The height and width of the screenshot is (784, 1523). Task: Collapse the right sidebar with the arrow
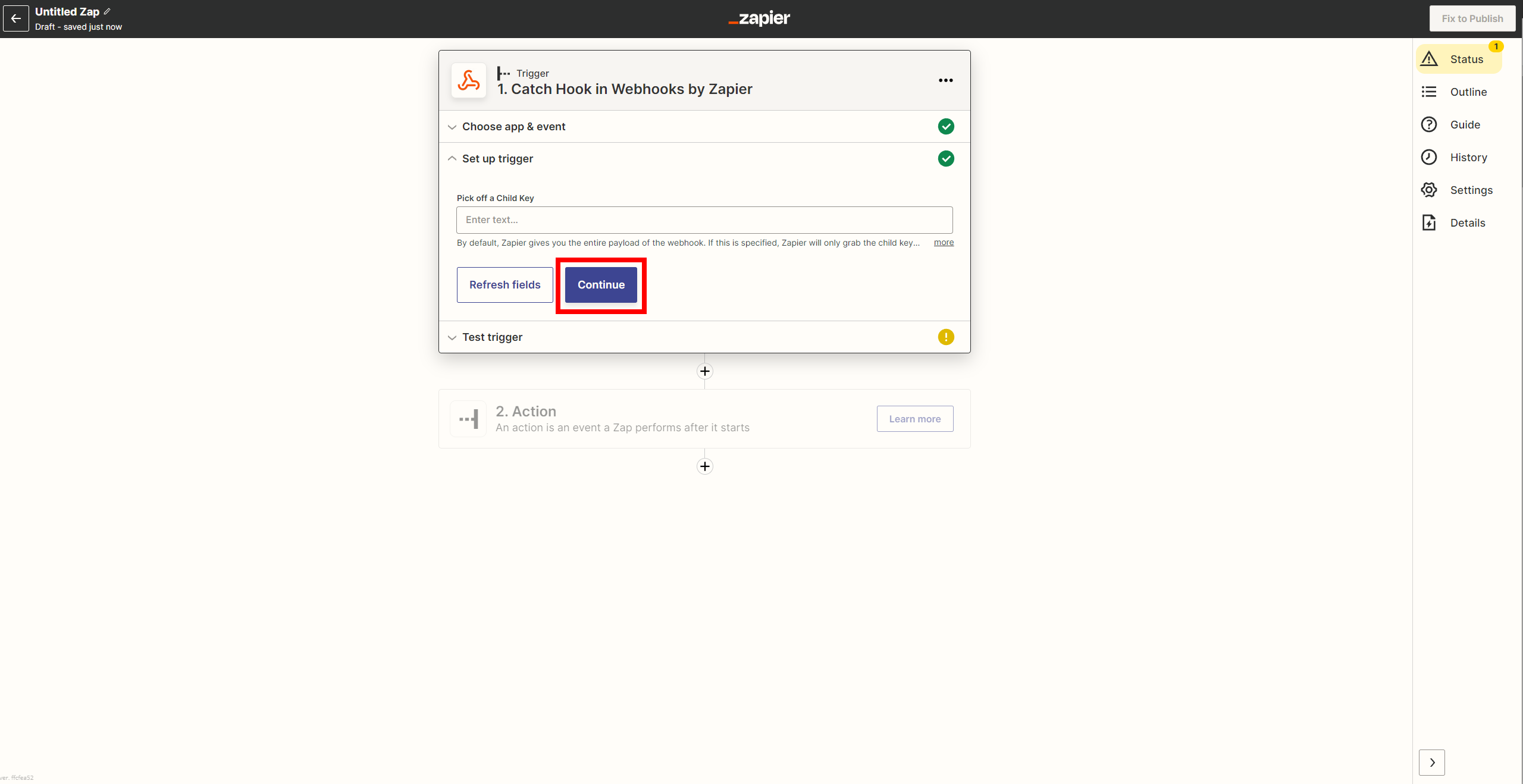coord(1431,762)
